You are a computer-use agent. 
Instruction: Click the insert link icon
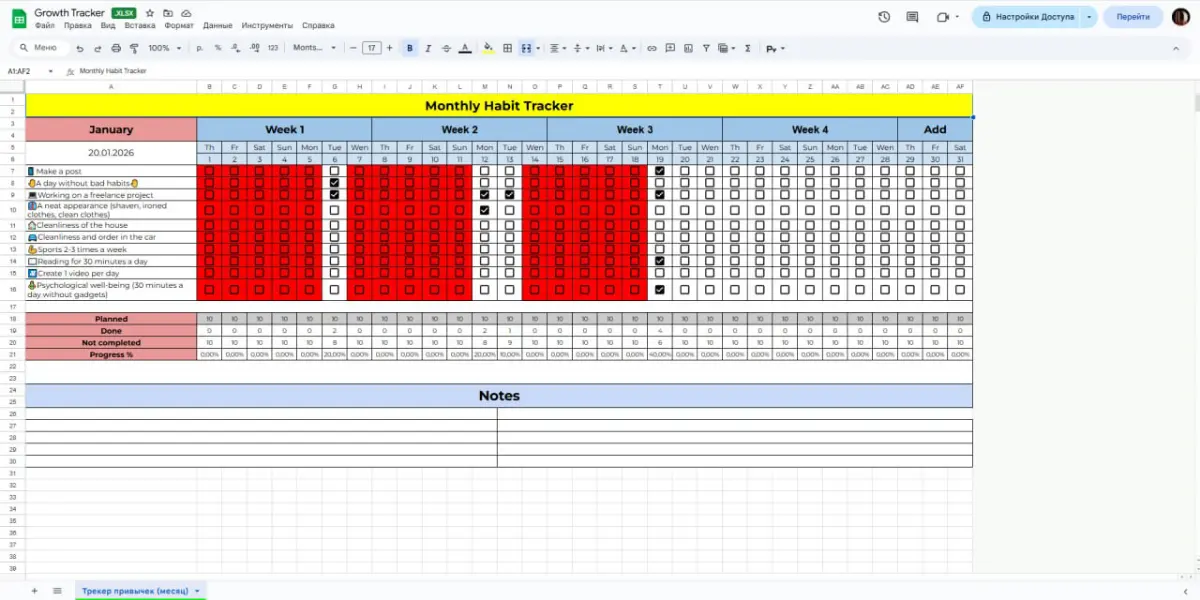(x=652, y=48)
